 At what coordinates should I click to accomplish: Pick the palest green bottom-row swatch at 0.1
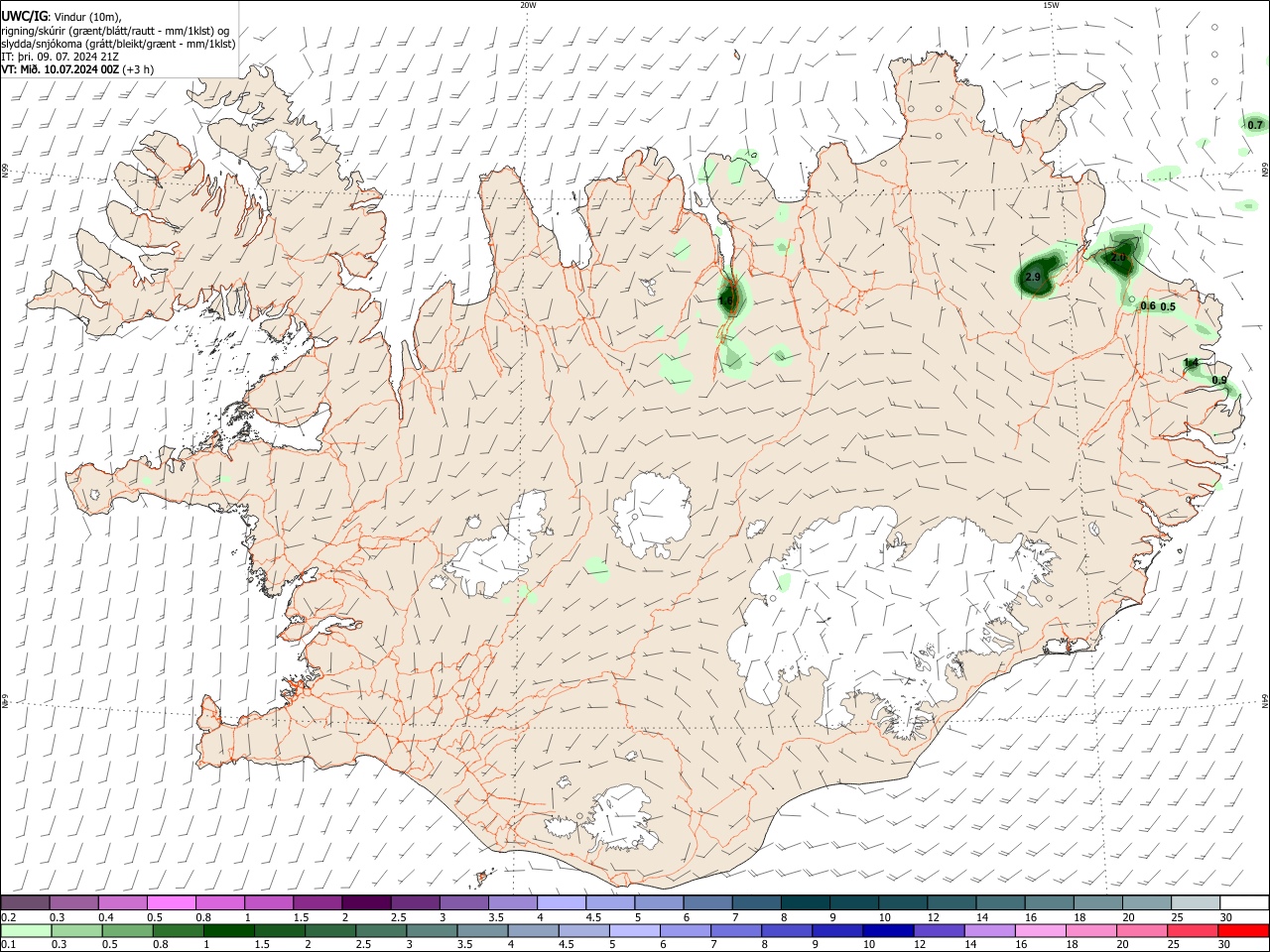(25, 931)
